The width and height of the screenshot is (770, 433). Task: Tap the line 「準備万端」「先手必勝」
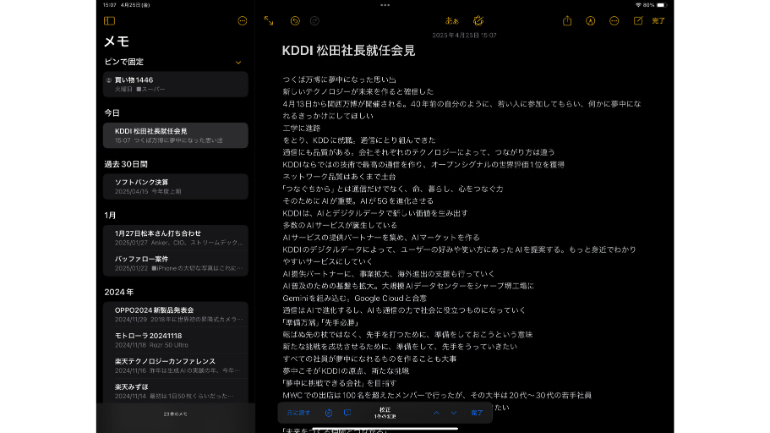point(321,323)
